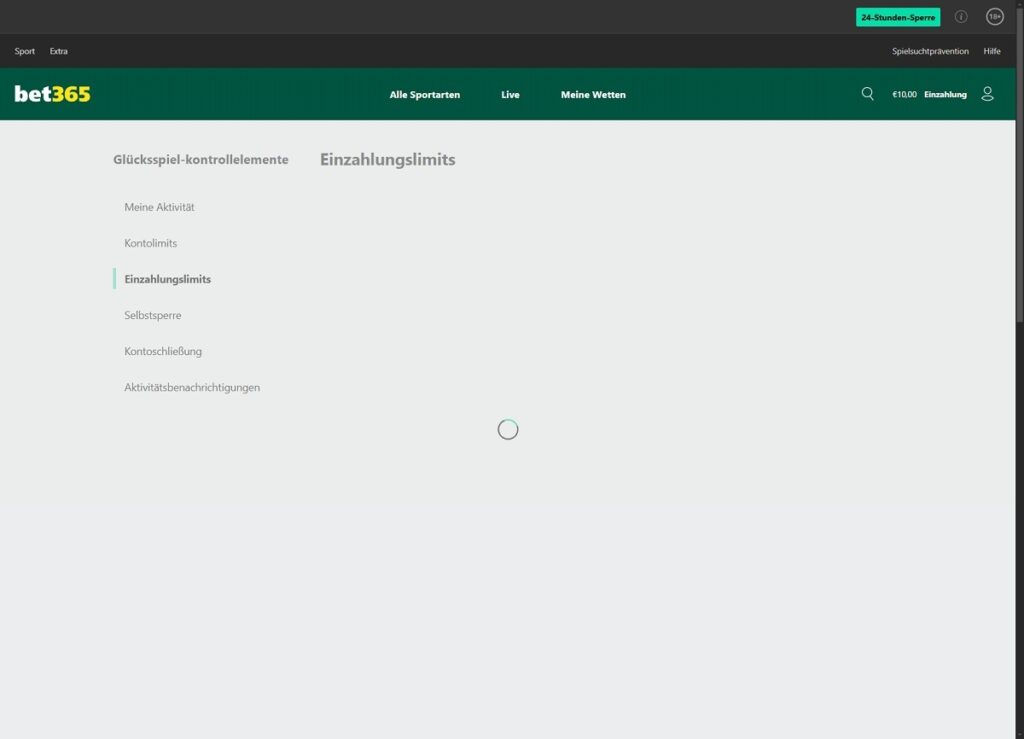The height and width of the screenshot is (739, 1024).
Task: Open the Extra top menu
Action: (x=59, y=51)
